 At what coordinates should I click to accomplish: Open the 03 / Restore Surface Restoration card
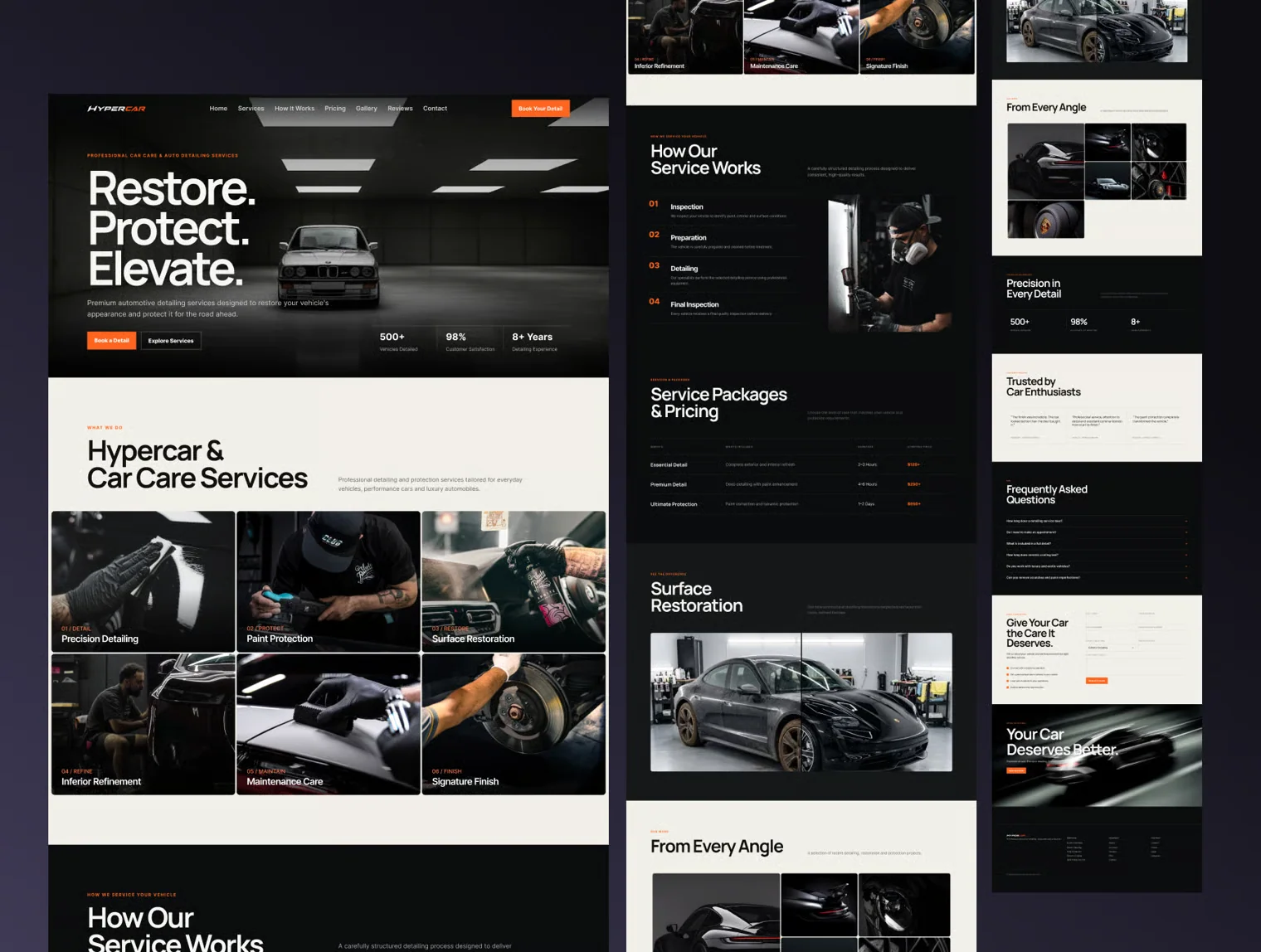click(x=514, y=581)
